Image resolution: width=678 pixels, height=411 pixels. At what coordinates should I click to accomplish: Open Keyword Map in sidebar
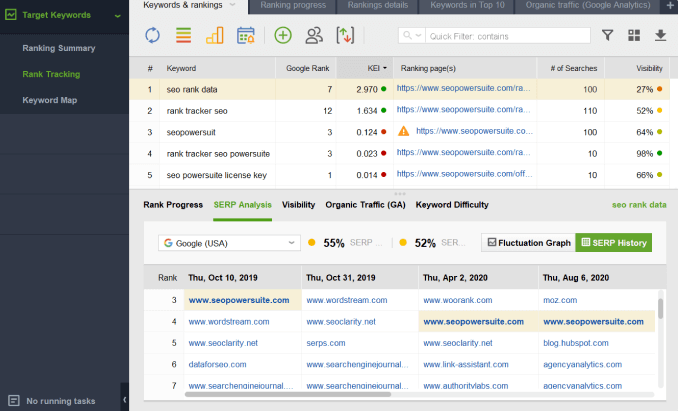point(50,100)
